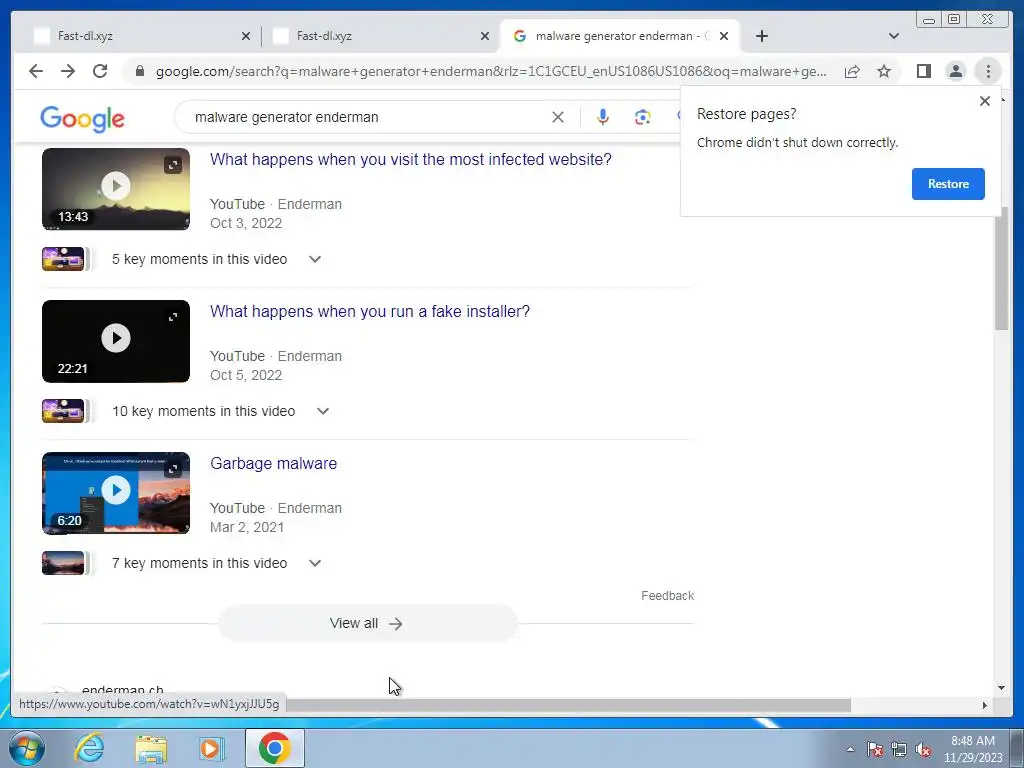The image size is (1024, 768).
Task: Expand 10 key moments in this video
Action: 323,411
